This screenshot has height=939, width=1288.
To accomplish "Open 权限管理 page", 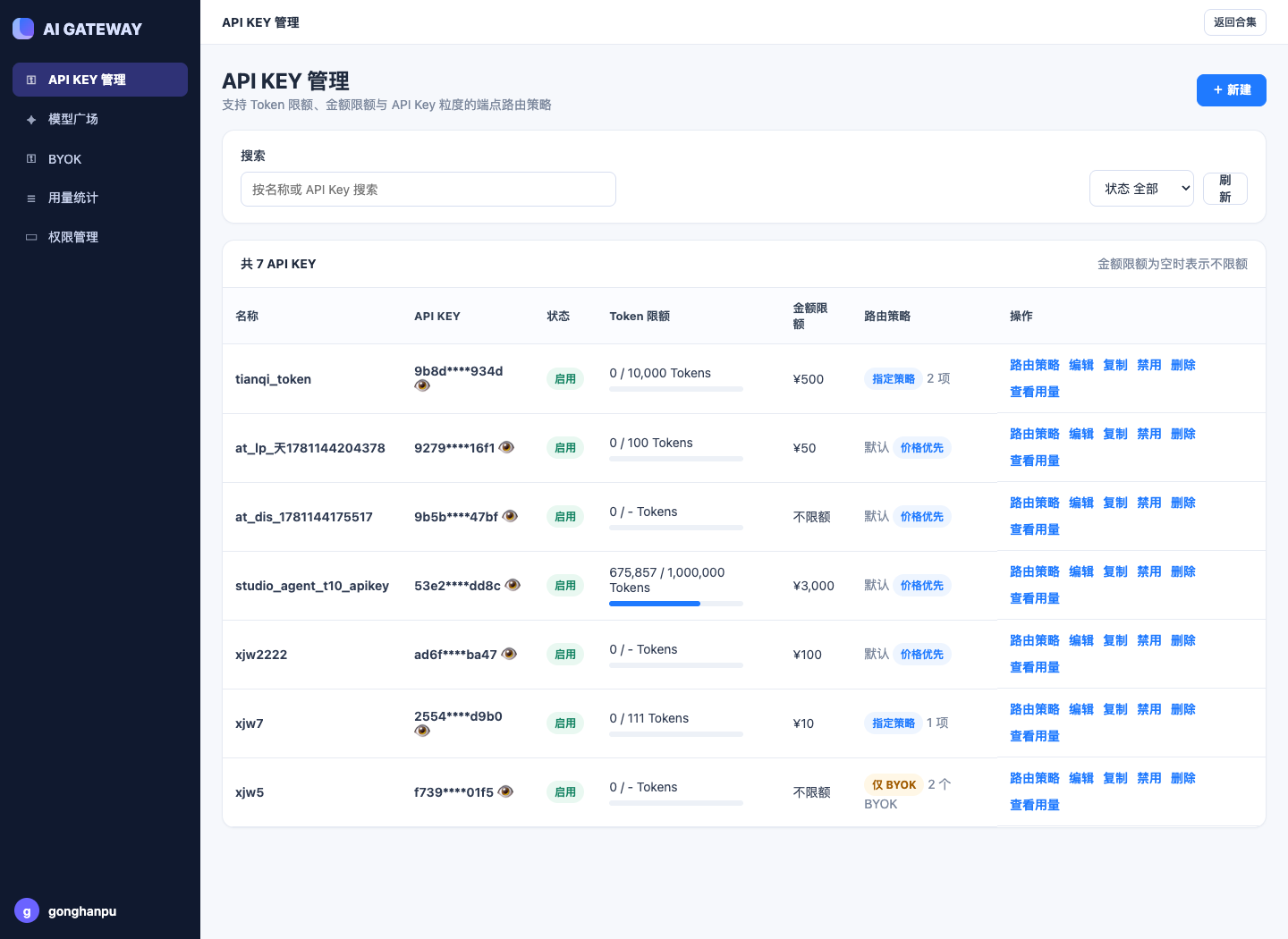I will click(x=100, y=237).
